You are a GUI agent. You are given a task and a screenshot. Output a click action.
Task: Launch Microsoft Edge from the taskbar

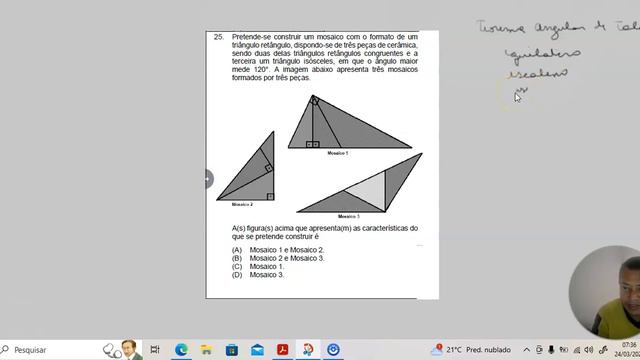coord(181,350)
